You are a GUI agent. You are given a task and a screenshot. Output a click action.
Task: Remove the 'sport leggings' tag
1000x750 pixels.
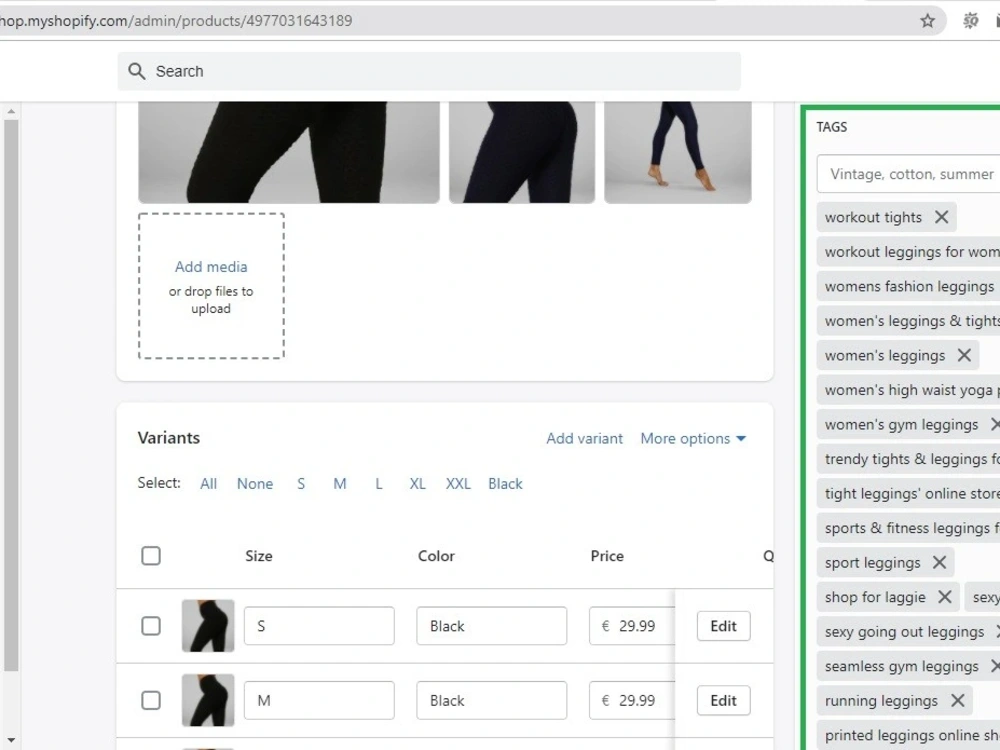pyautogui.click(x=939, y=562)
